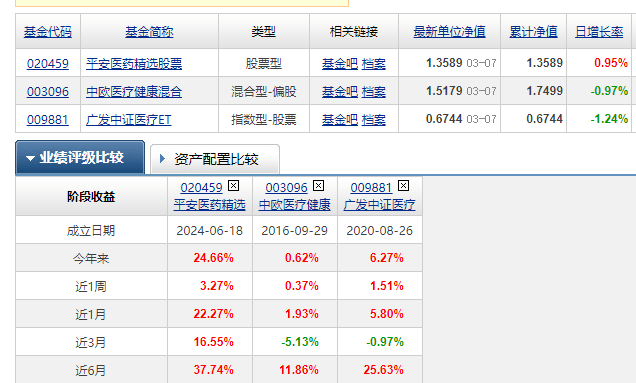Screen dimensions: 636x383
Task: Select the 成立日期 row label
Action: click(91, 230)
